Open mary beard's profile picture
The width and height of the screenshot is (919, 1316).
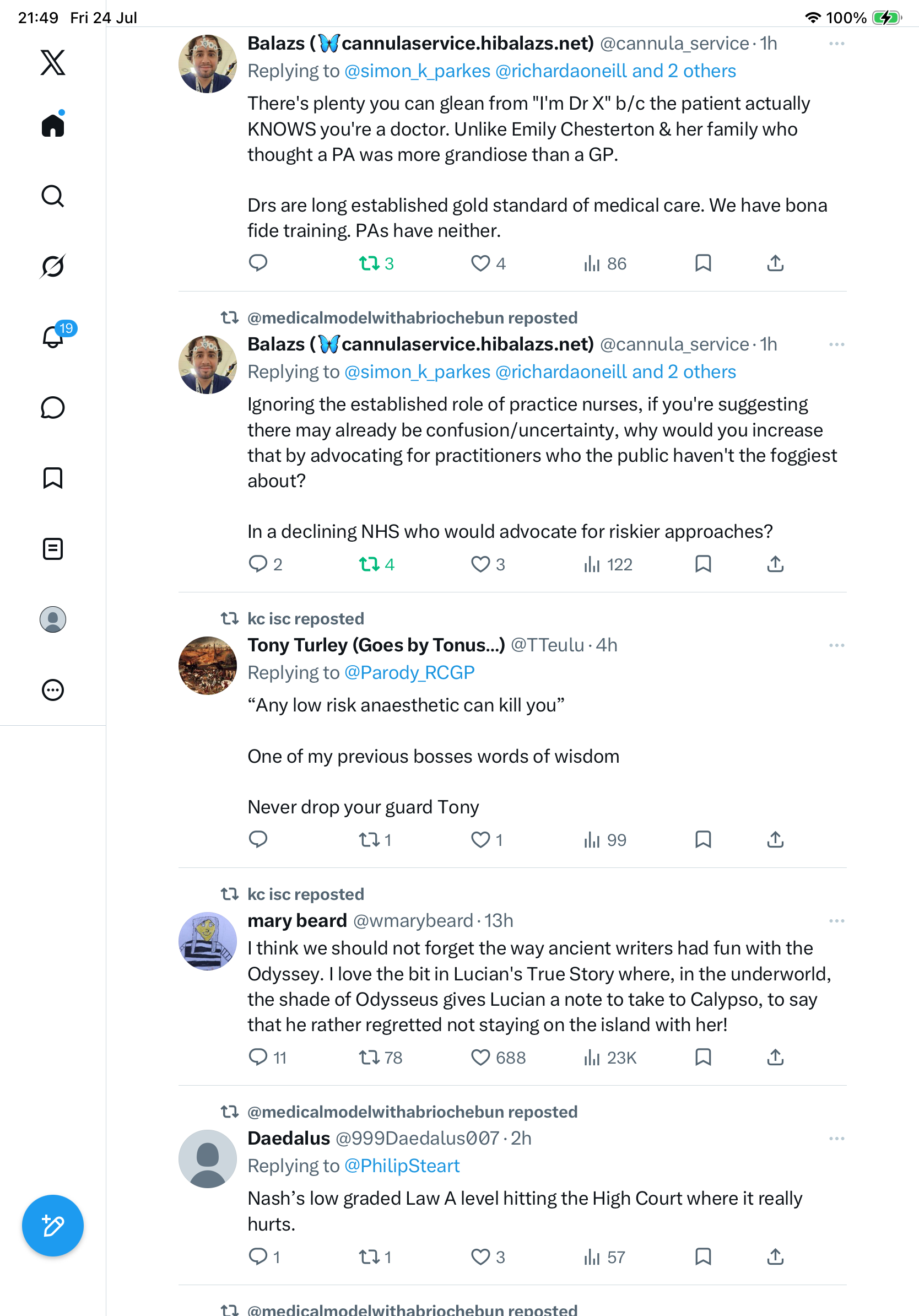click(207, 941)
